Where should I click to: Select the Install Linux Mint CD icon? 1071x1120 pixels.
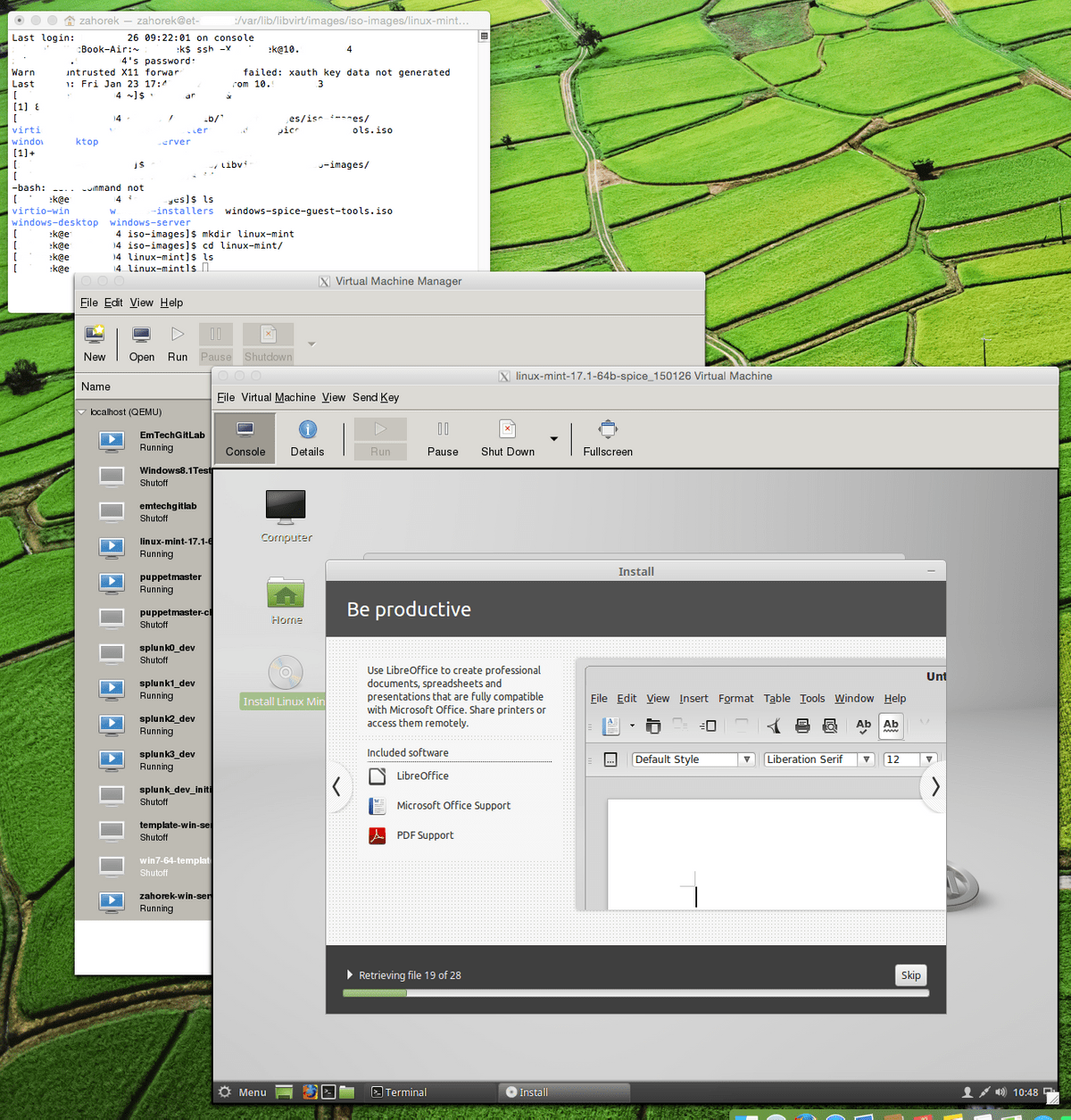coord(285,672)
